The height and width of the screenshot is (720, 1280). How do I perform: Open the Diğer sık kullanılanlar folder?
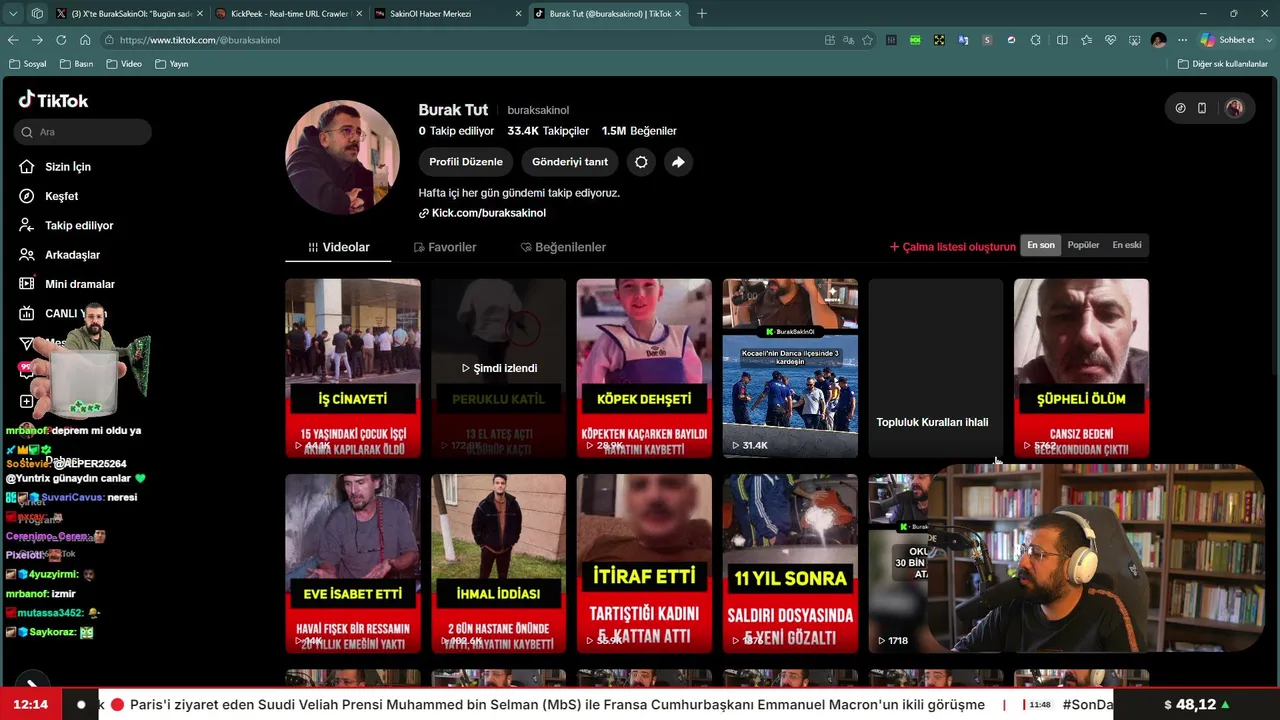pos(1222,64)
